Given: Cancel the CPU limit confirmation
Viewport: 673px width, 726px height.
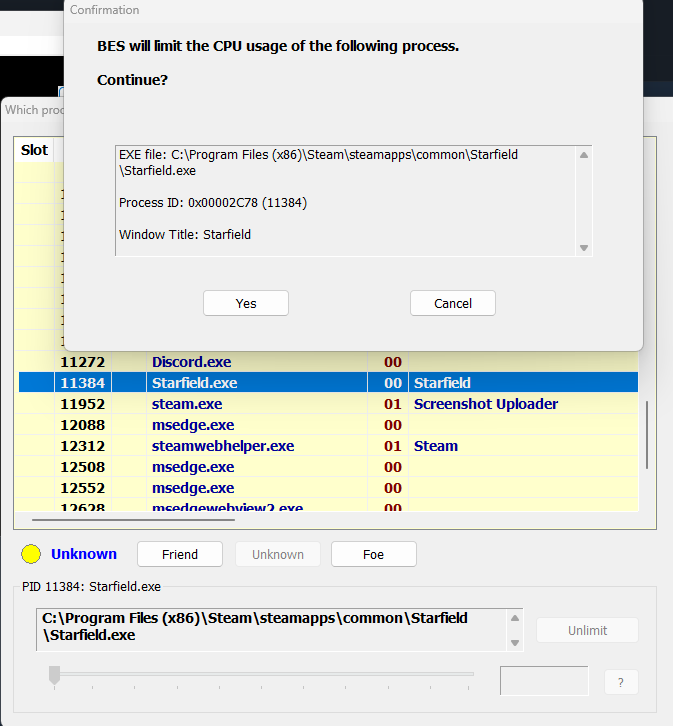Looking at the screenshot, I should tap(453, 303).
